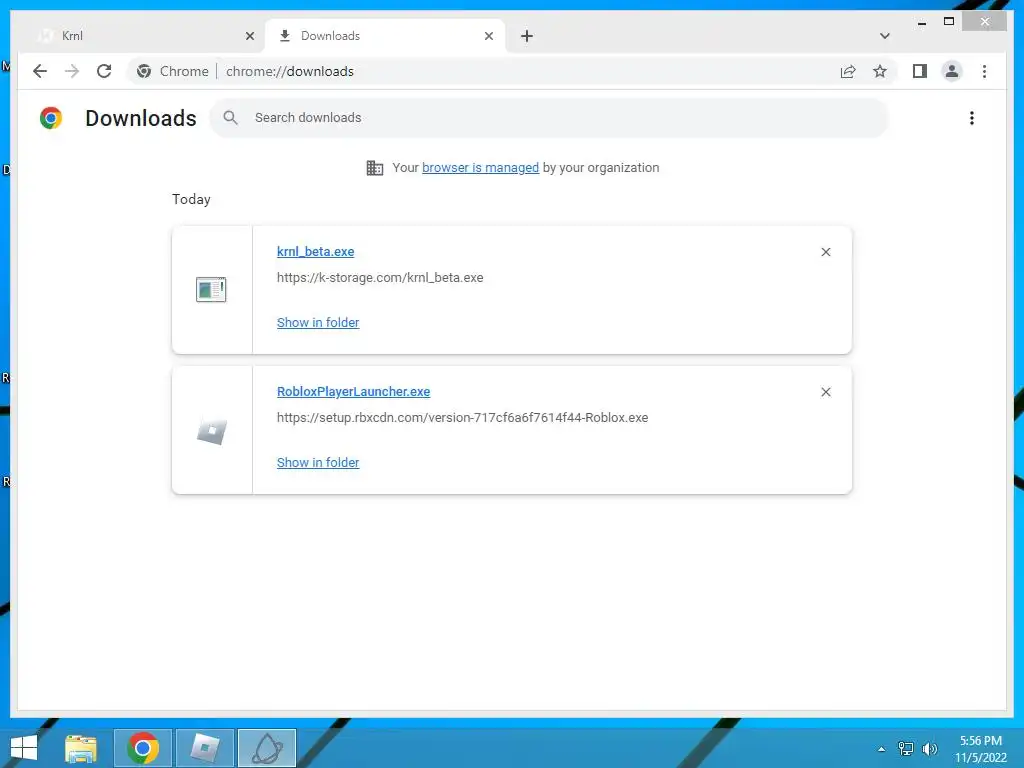Open the Windows Start menu
The height and width of the screenshot is (768, 1024).
point(24,748)
